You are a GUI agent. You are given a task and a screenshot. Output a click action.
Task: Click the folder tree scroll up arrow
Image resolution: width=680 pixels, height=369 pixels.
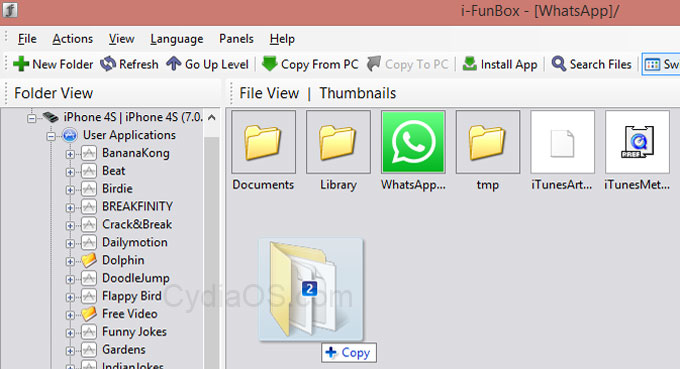pyautogui.click(x=212, y=117)
